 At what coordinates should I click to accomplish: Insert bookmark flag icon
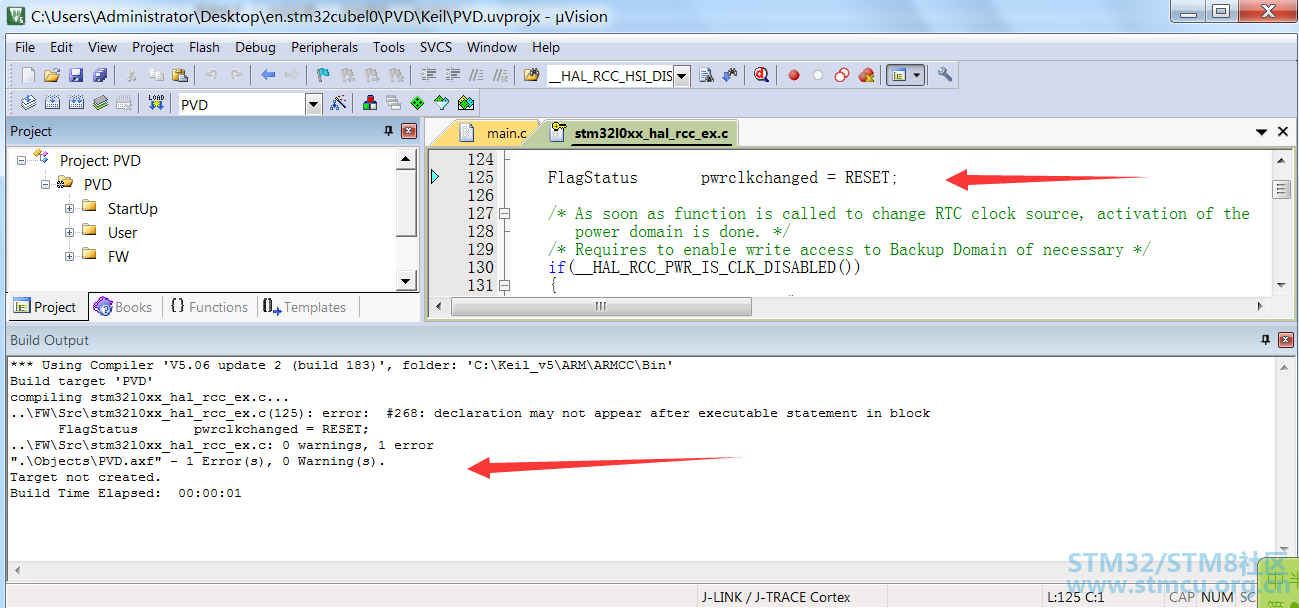[x=323, y=75]
